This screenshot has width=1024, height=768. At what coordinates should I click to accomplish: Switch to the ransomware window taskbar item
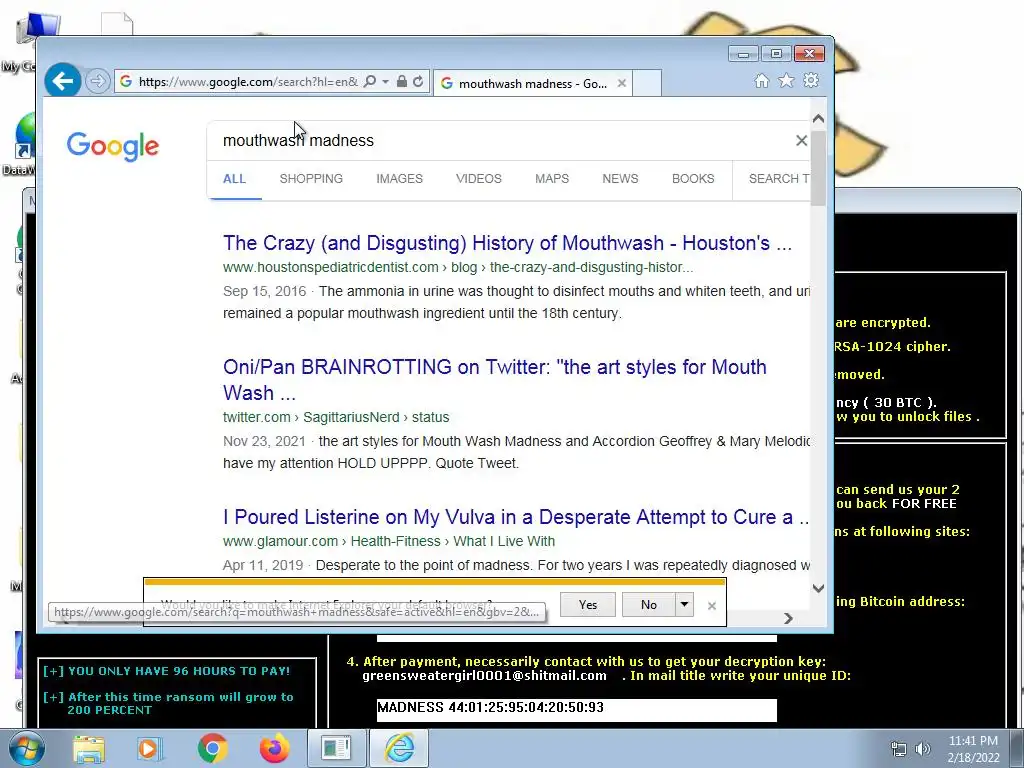[x=336, y=748]
